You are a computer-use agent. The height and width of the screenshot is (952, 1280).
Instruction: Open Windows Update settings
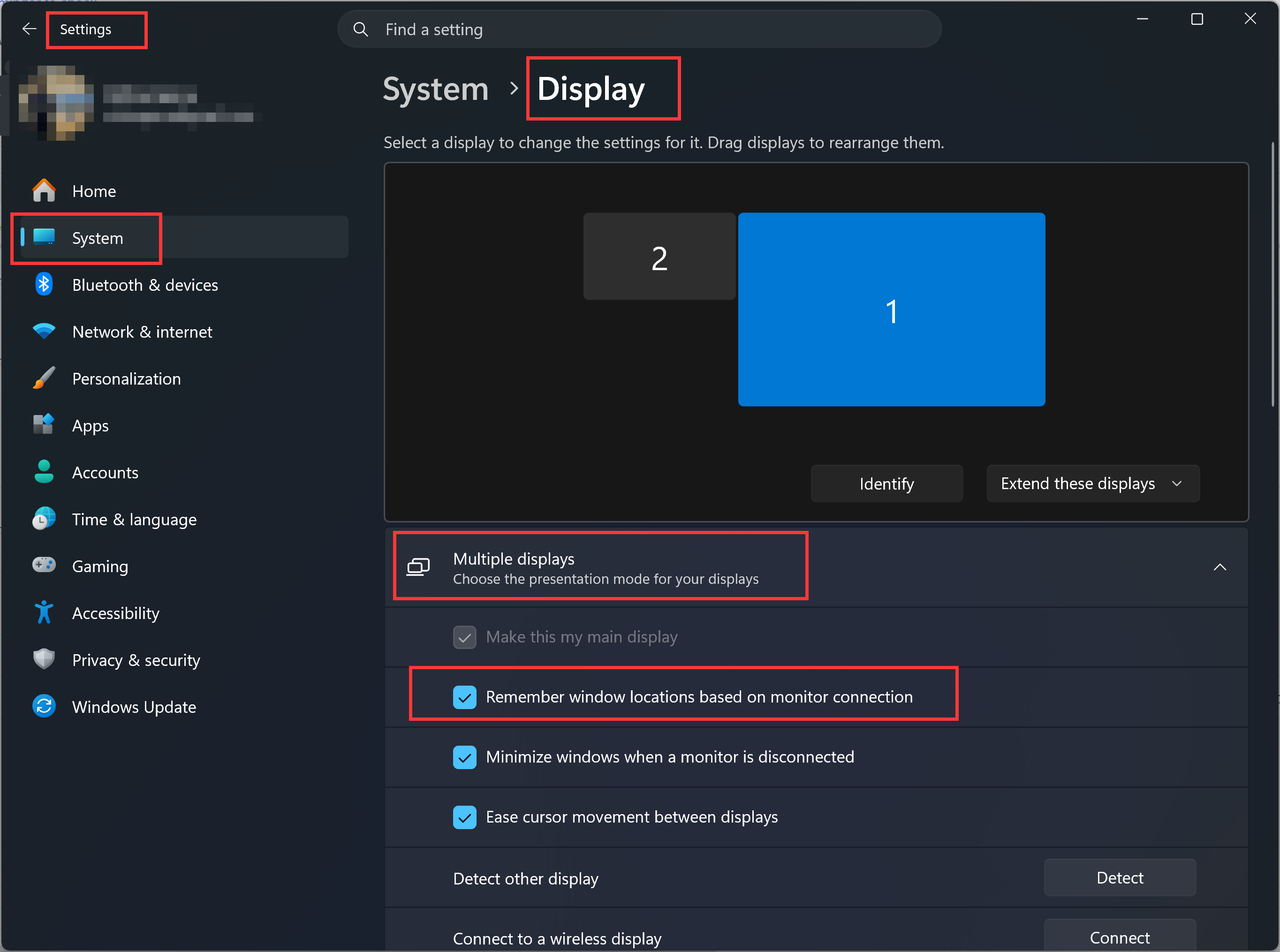(184, 707)
